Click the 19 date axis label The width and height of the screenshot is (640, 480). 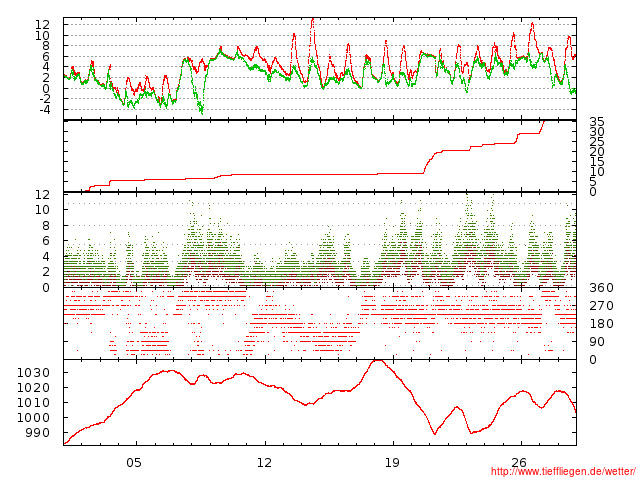click(x=392, y=463)
